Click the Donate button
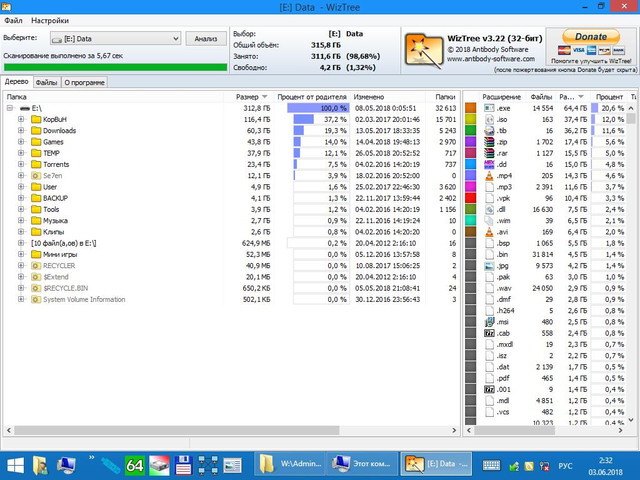The height and width of the screenshot is (480, 640). tap(591, 36)
